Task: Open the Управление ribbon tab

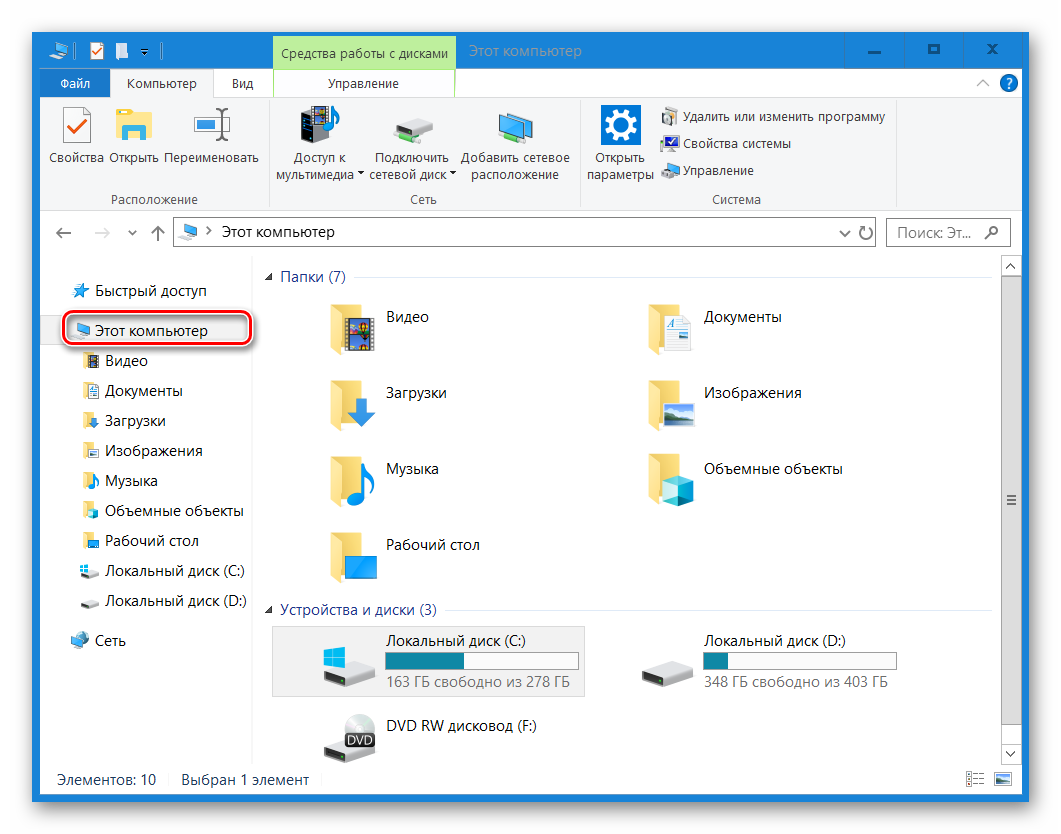Action: [363, 83]
